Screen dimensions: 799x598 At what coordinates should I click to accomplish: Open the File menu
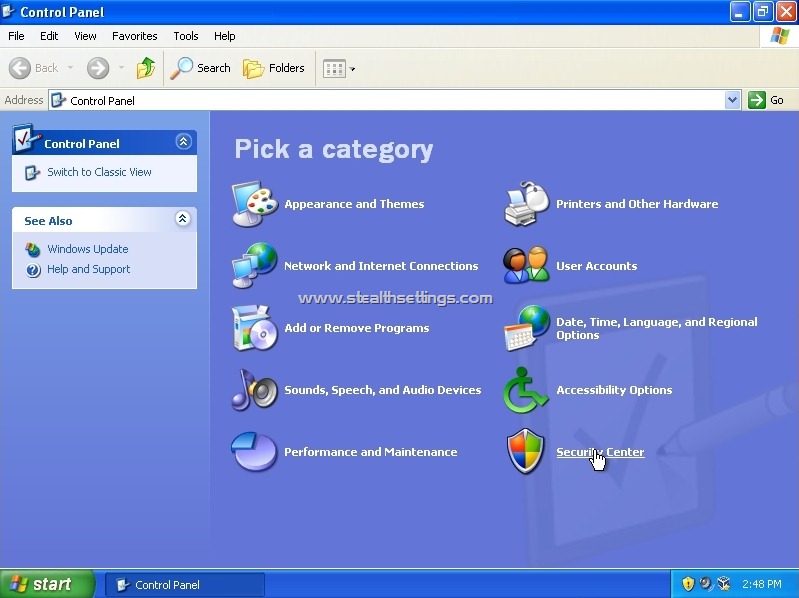point(16,36)
